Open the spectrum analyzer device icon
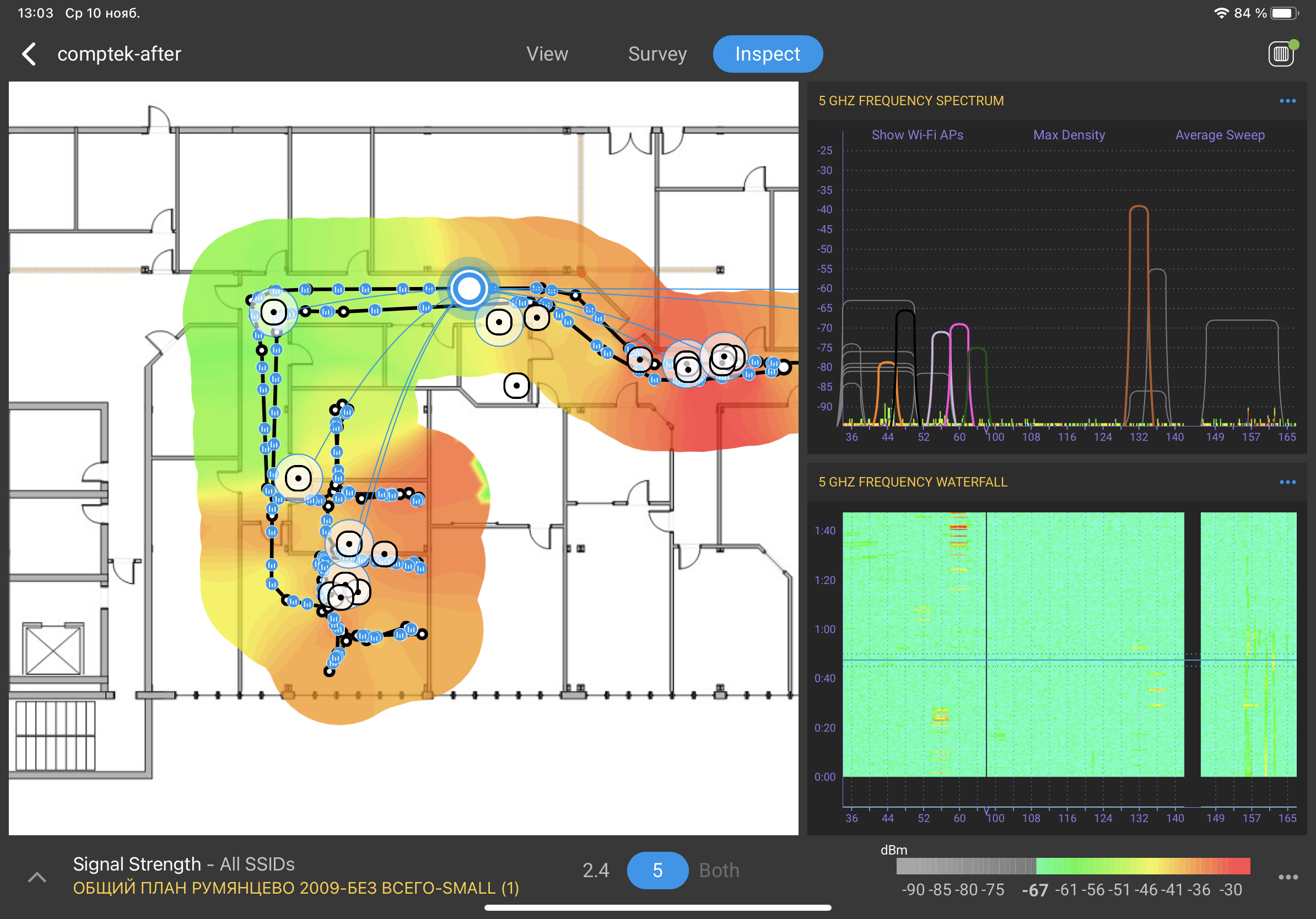 tap(1281, 54)
